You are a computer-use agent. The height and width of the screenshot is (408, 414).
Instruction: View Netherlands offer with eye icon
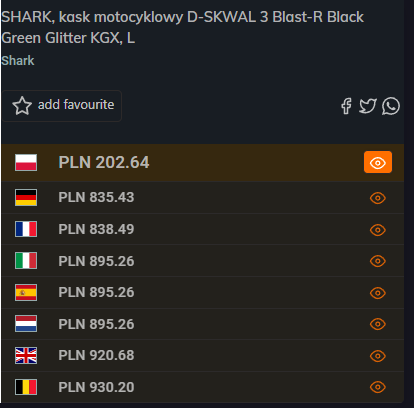tap(378, 324)
